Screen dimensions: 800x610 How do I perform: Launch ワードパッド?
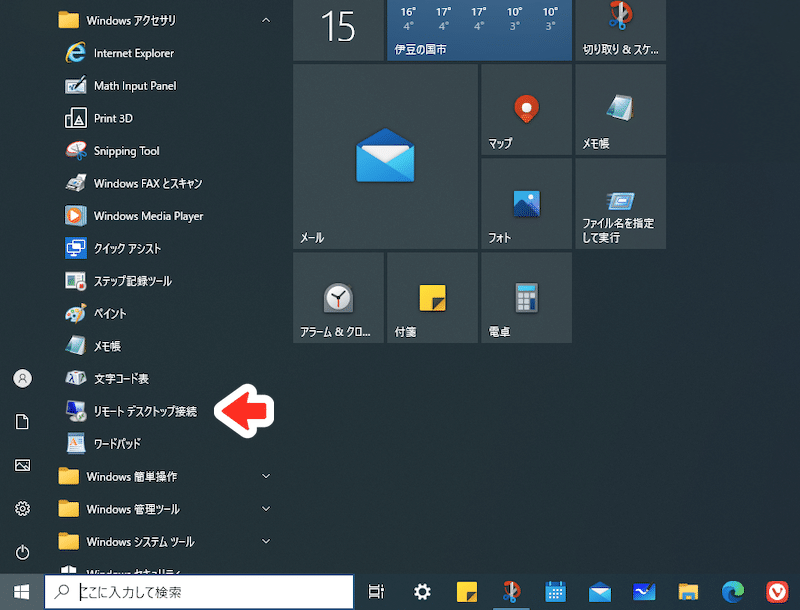(x=163, y=444)
